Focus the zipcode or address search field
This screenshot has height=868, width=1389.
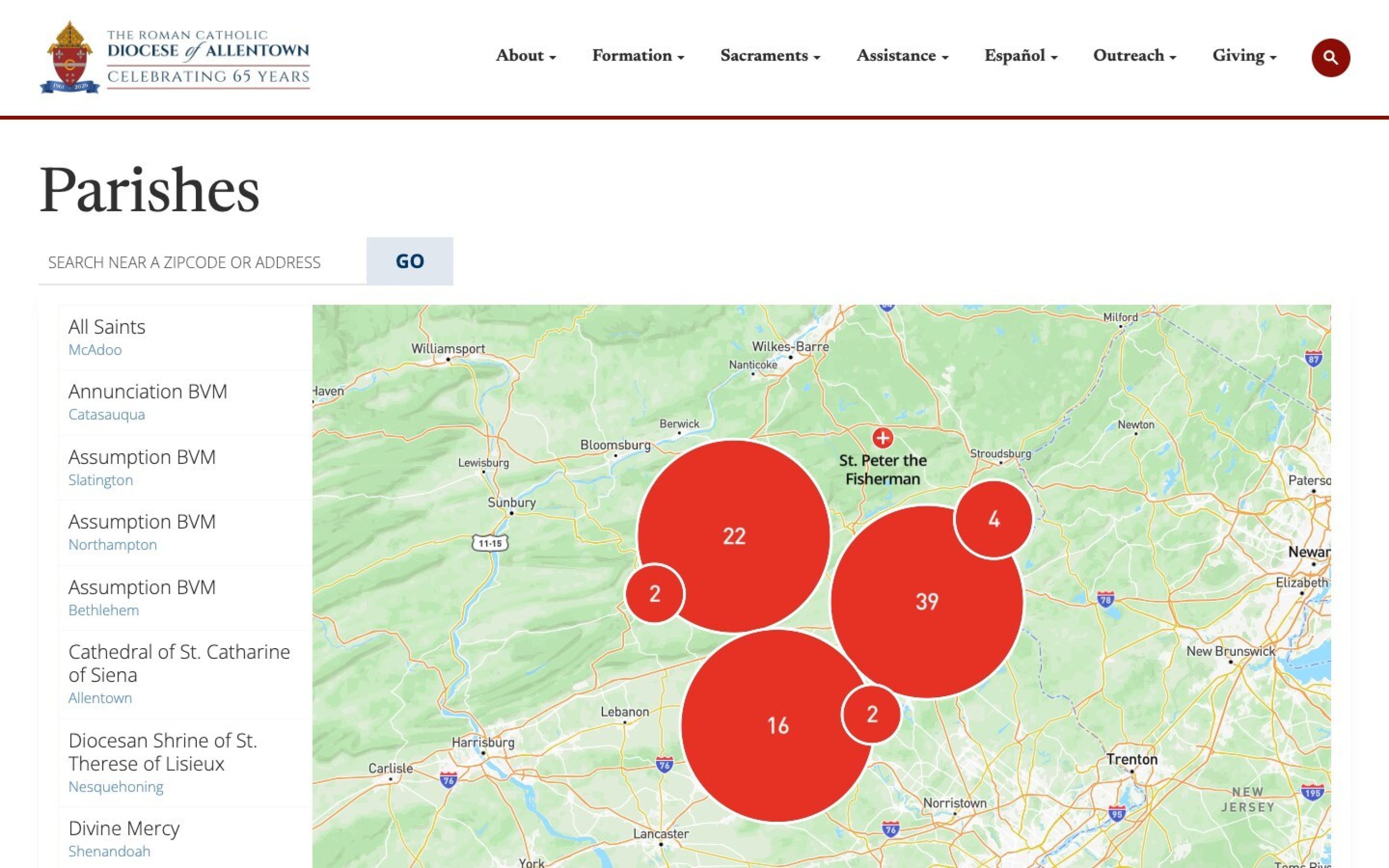click(202, 262)
